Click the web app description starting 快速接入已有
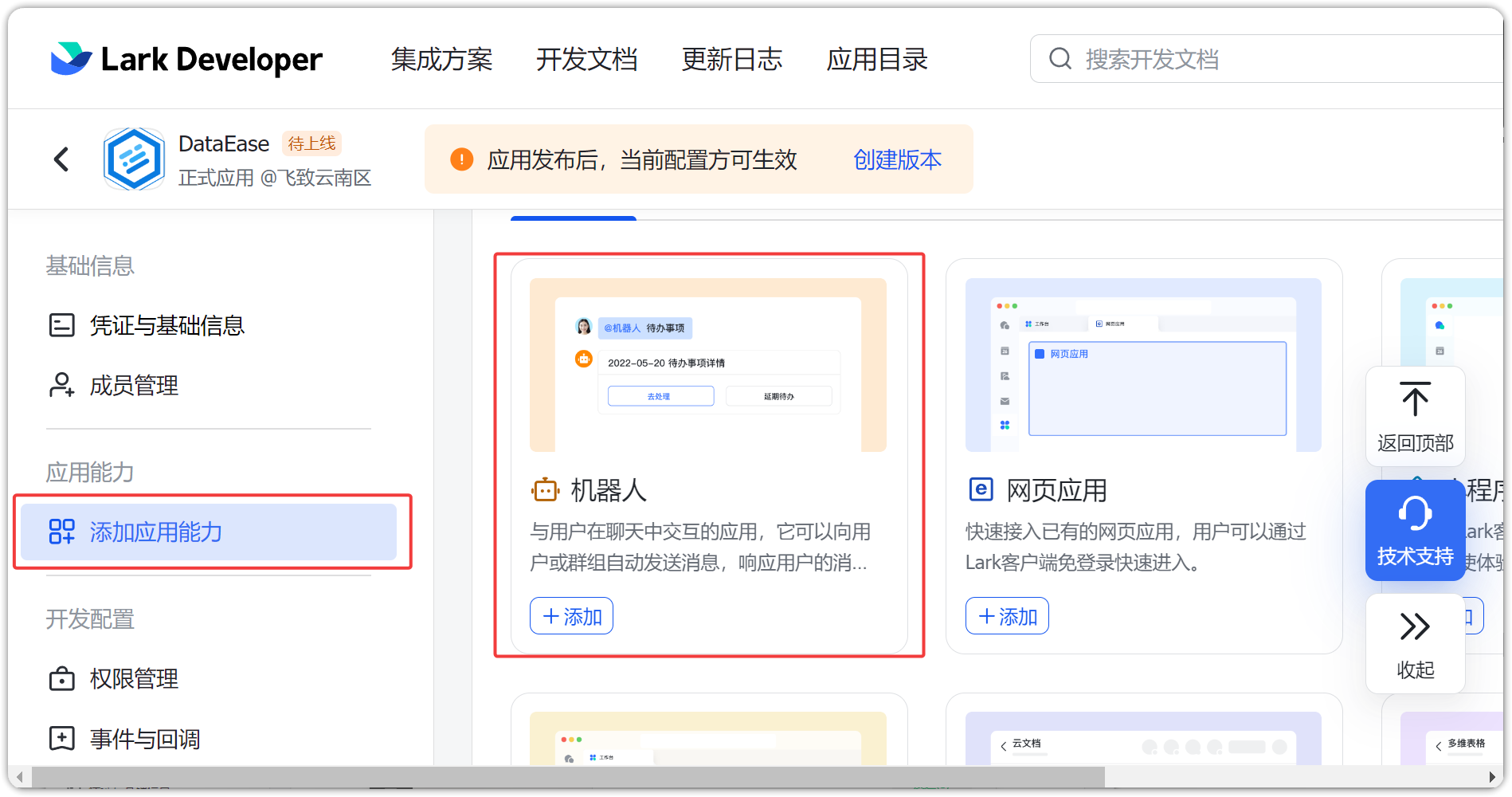The height and width of the screenshot is (797, 1512). click(x=1136, y=547)
